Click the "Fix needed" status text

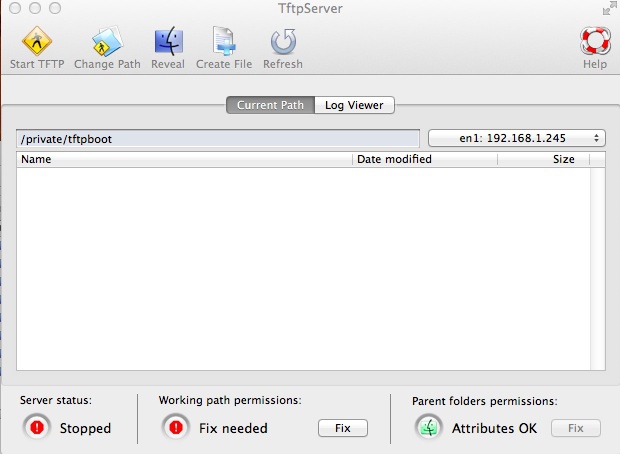point(233,428)
